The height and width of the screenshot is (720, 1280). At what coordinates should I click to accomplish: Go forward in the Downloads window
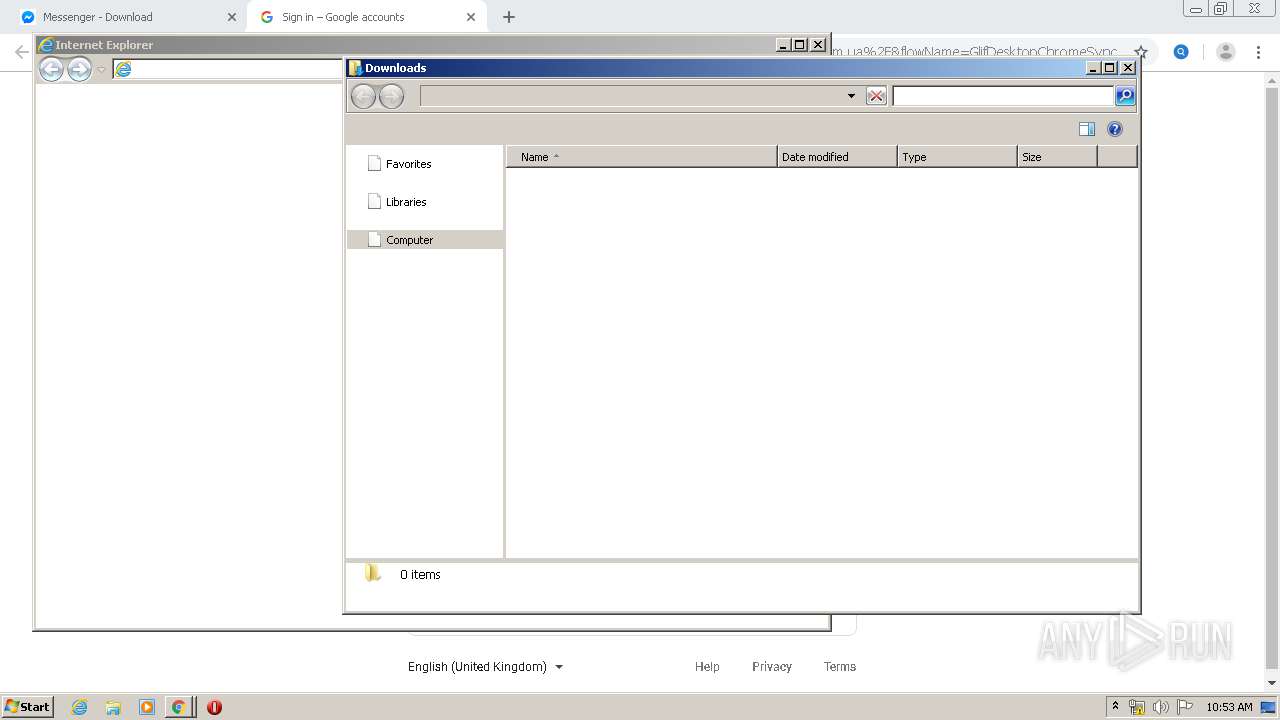click(391, 96)
